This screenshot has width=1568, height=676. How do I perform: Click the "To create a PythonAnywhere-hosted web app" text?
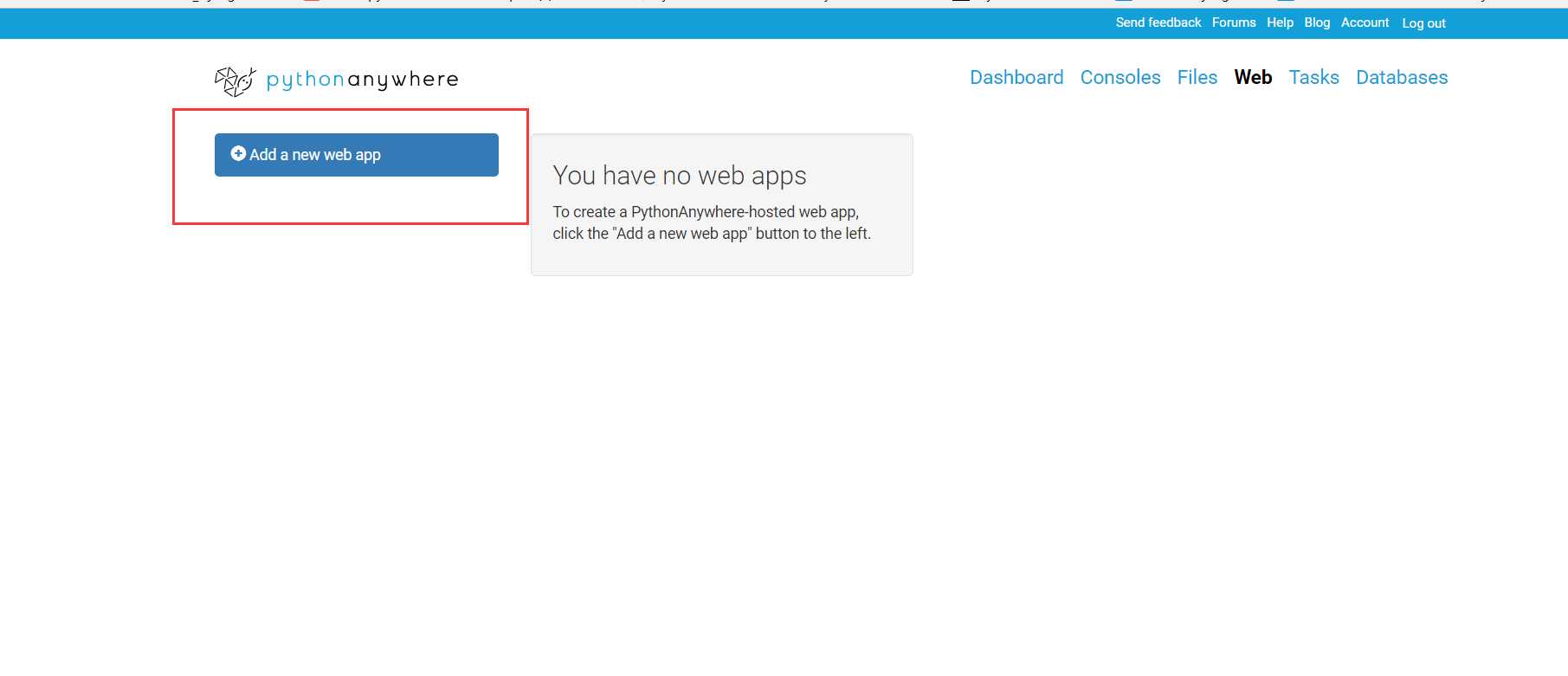point(706,212)
